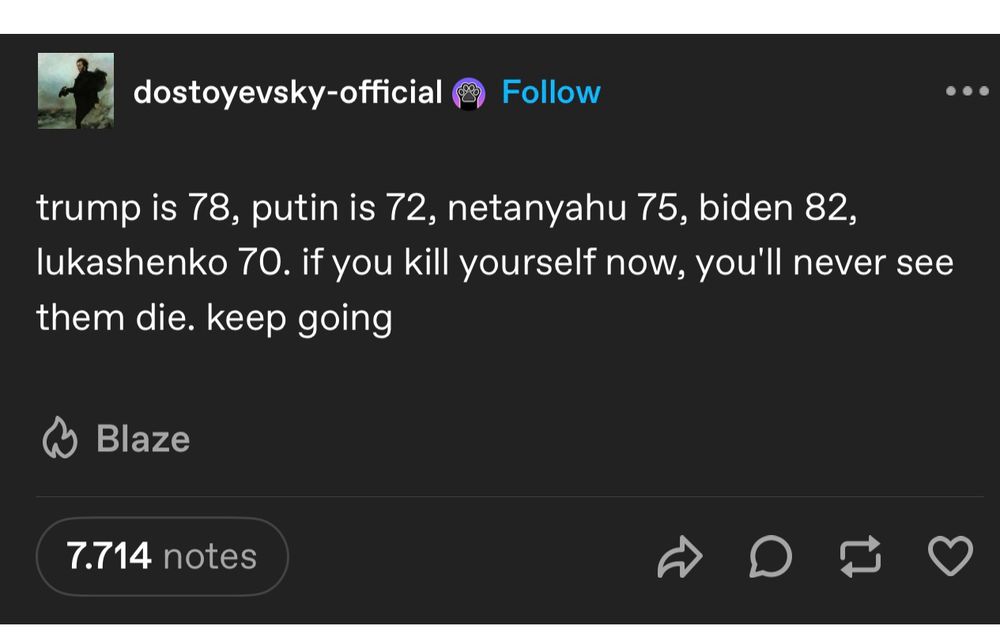This screenshot has height=633, width=1000.
Task: Click the post line starting "lukashenko 70"
Action: 494,263
